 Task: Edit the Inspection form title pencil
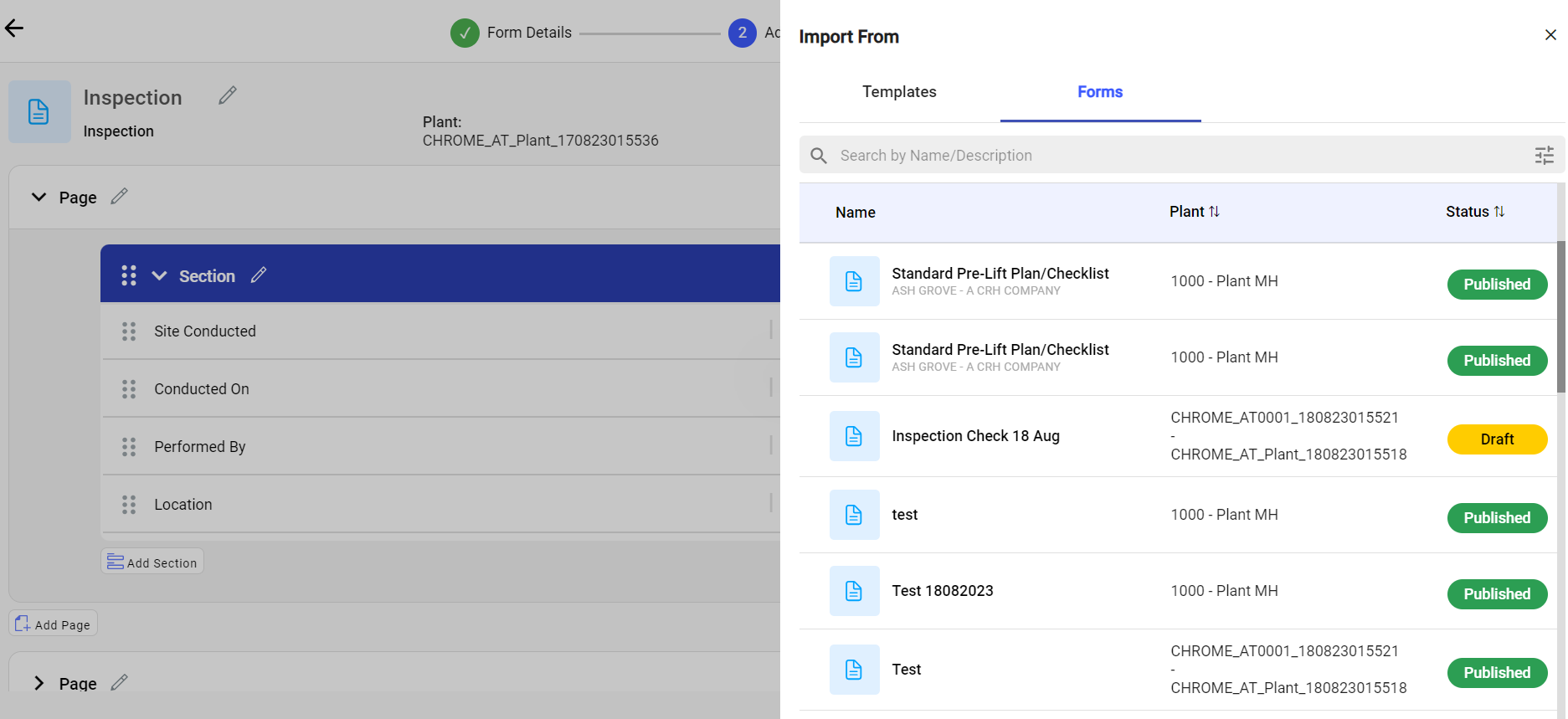[x=228, y=95]
